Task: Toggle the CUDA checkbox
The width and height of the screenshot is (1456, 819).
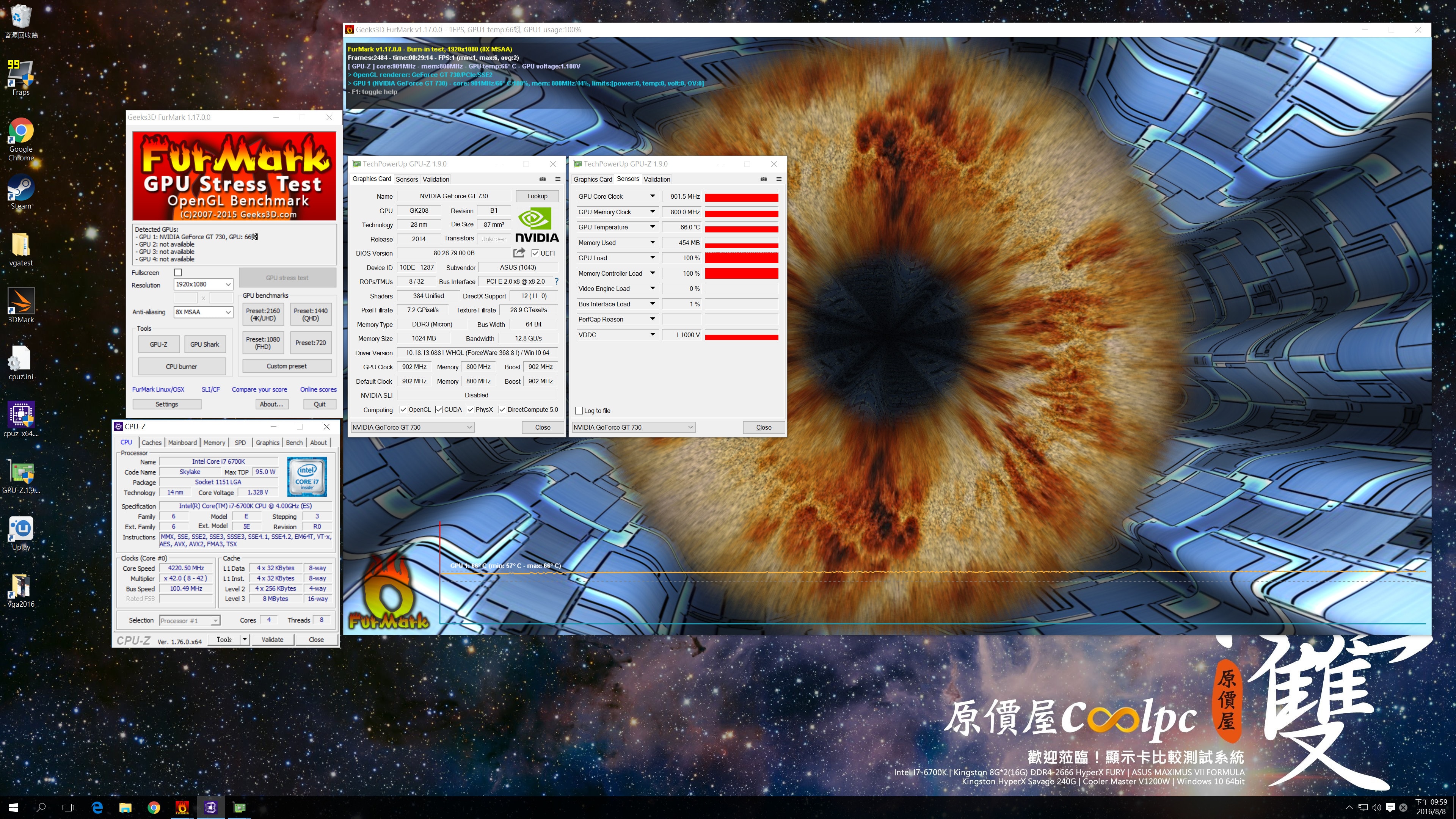Action: [439, 410]
